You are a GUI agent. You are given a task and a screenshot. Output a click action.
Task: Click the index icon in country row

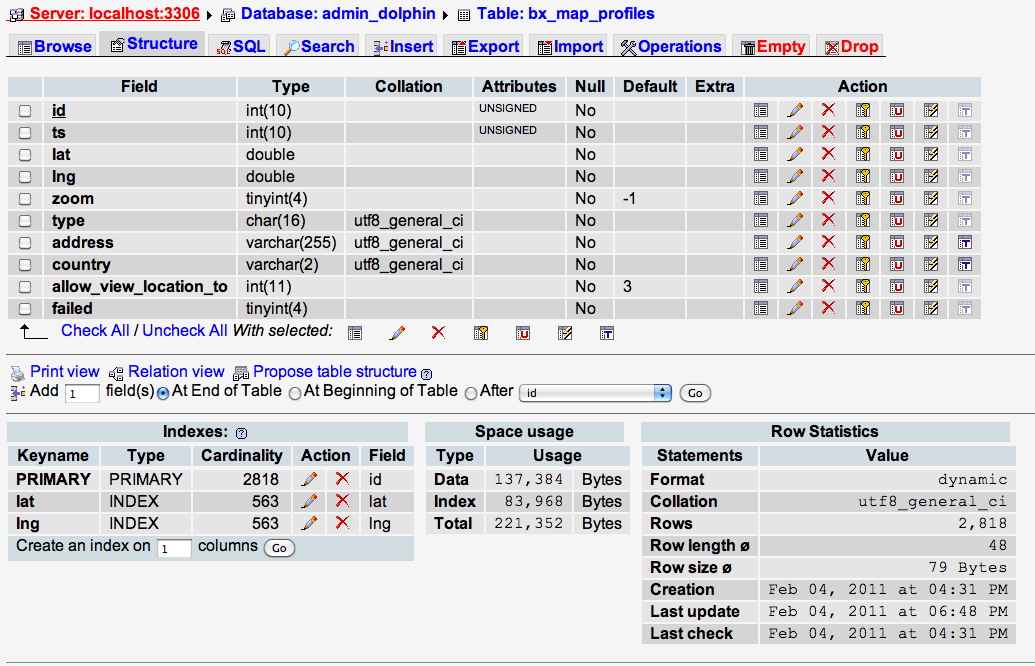(931, 265)
